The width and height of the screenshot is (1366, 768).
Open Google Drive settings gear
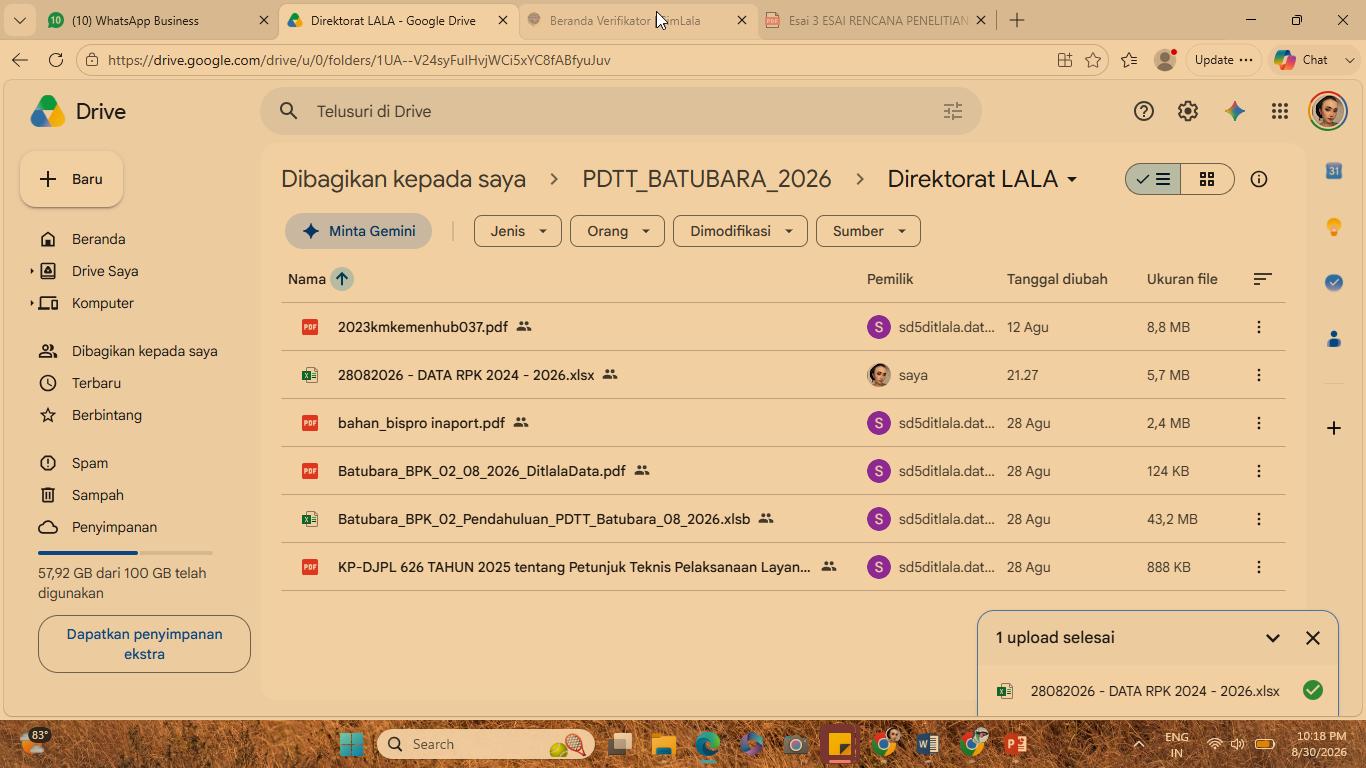(x=1188, y=111)
